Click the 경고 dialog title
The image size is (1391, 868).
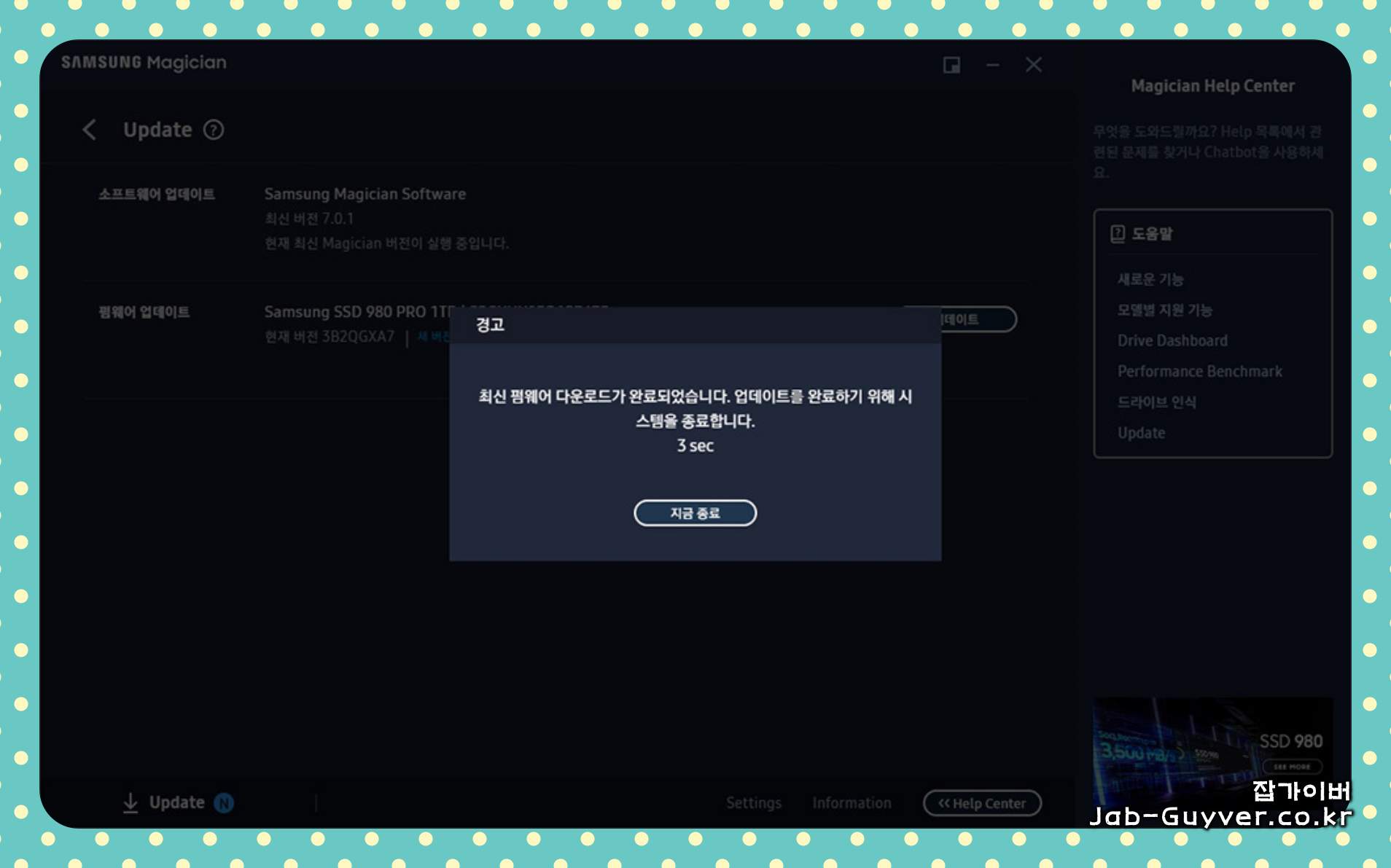490,325
